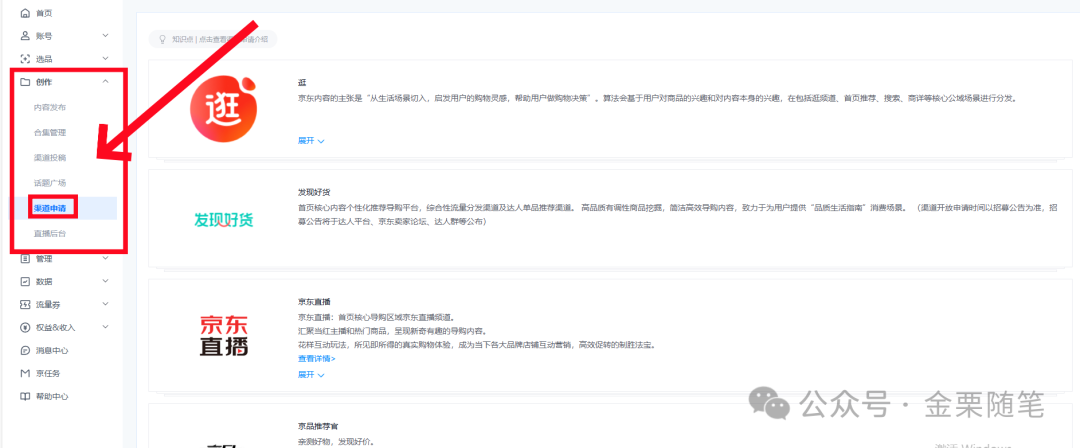Click the 选品 scan-frame icon
The image size is (1080, 448).
pos(25,59)
